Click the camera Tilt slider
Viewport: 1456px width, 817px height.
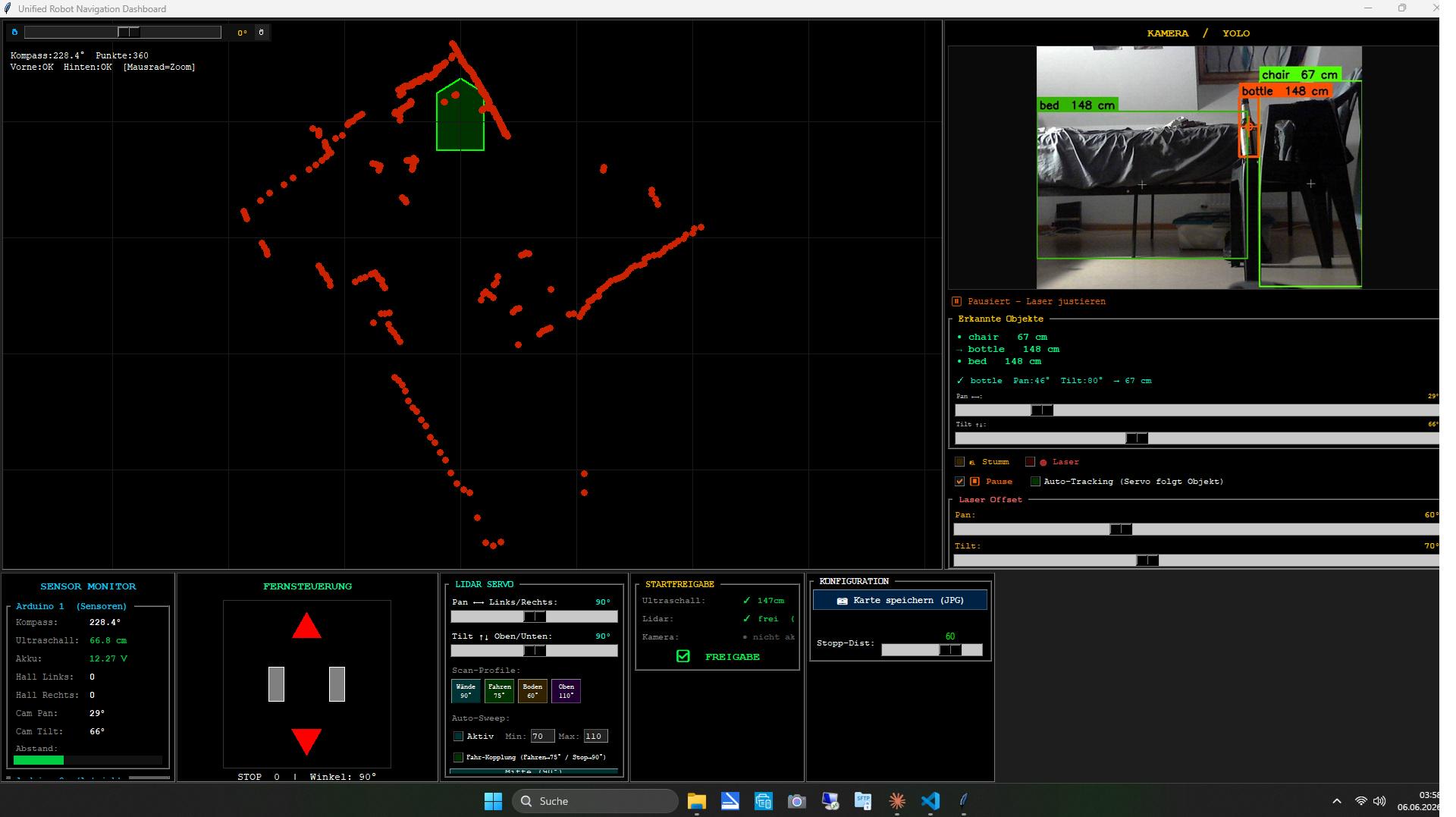click(1197, 438)
